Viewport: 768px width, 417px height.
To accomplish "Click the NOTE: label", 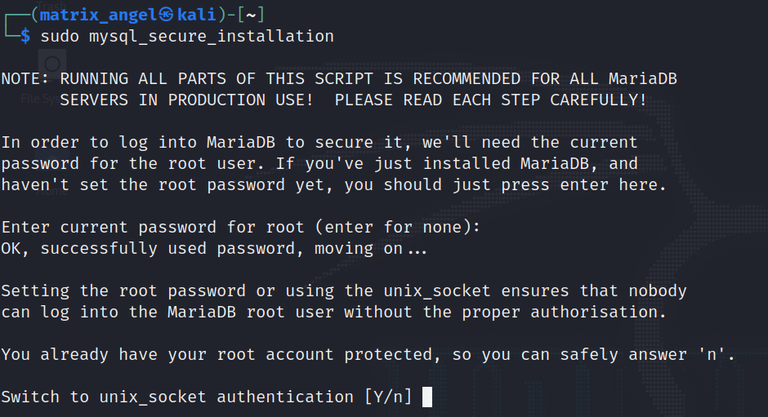I will click(25, 78).
